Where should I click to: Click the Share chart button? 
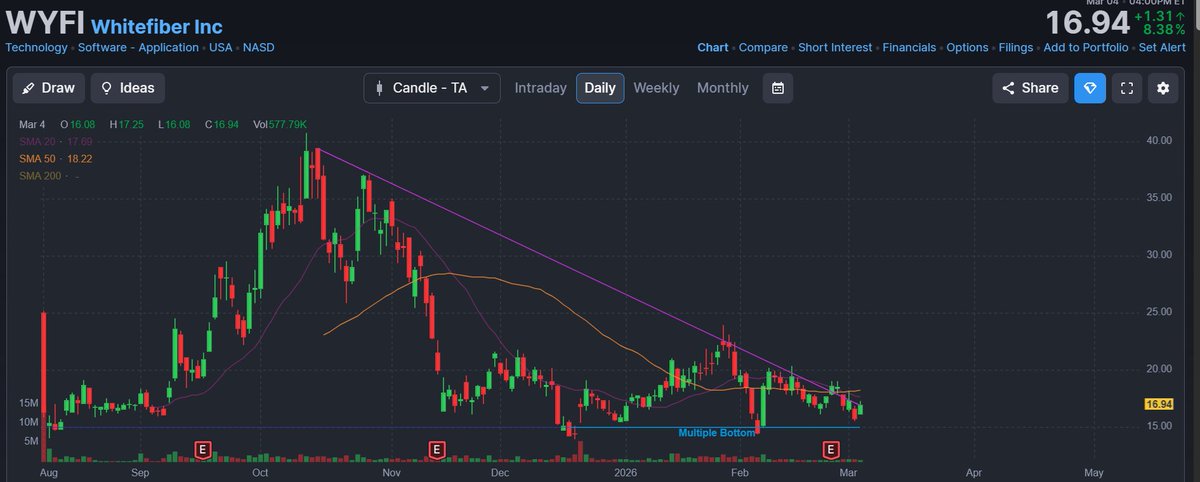(x=1030, y=88)
